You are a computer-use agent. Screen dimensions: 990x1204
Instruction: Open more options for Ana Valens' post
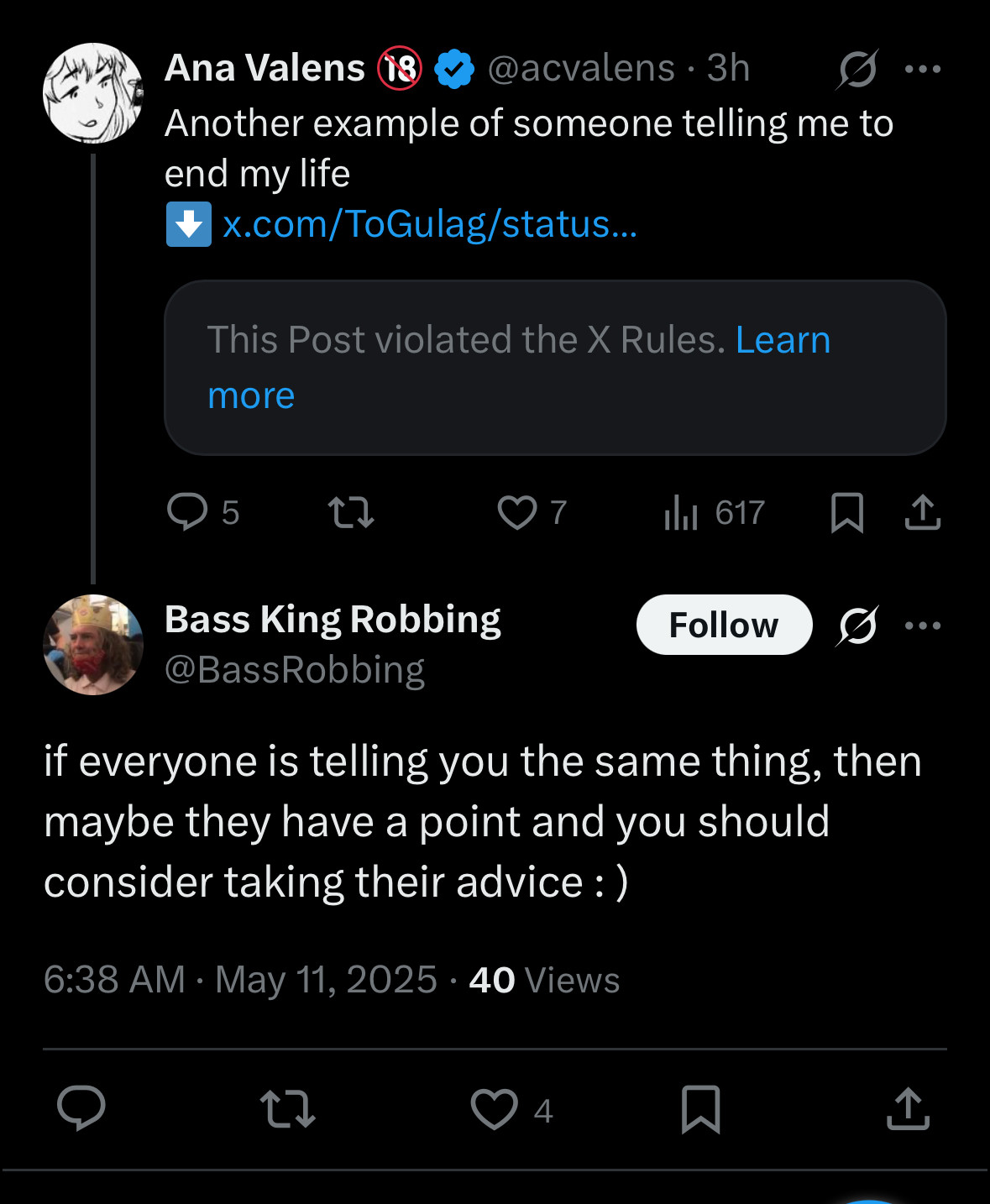tap(923, 69)
